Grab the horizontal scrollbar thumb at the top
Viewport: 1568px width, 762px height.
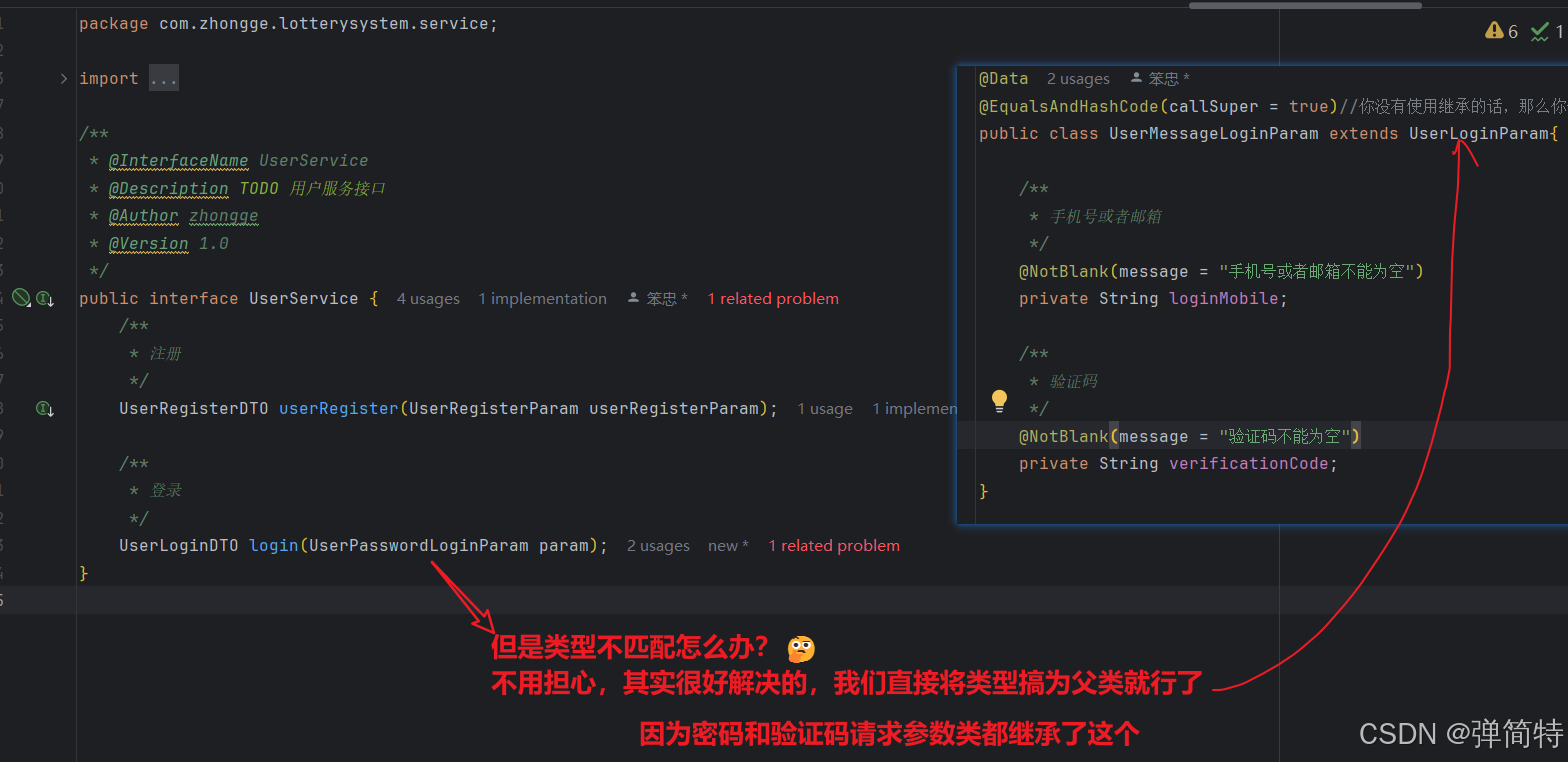pyautogui.click(x=1305, y=5)
